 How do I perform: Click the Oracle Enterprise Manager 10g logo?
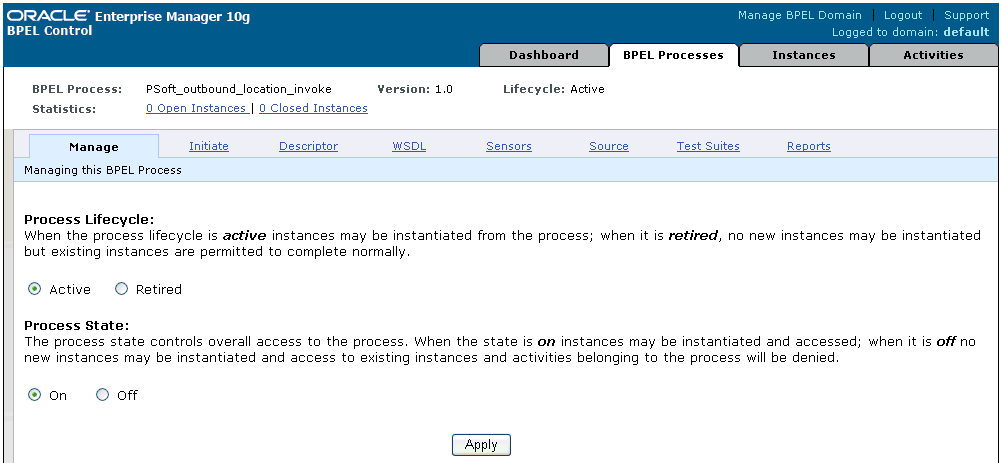(x=128, y=17)
